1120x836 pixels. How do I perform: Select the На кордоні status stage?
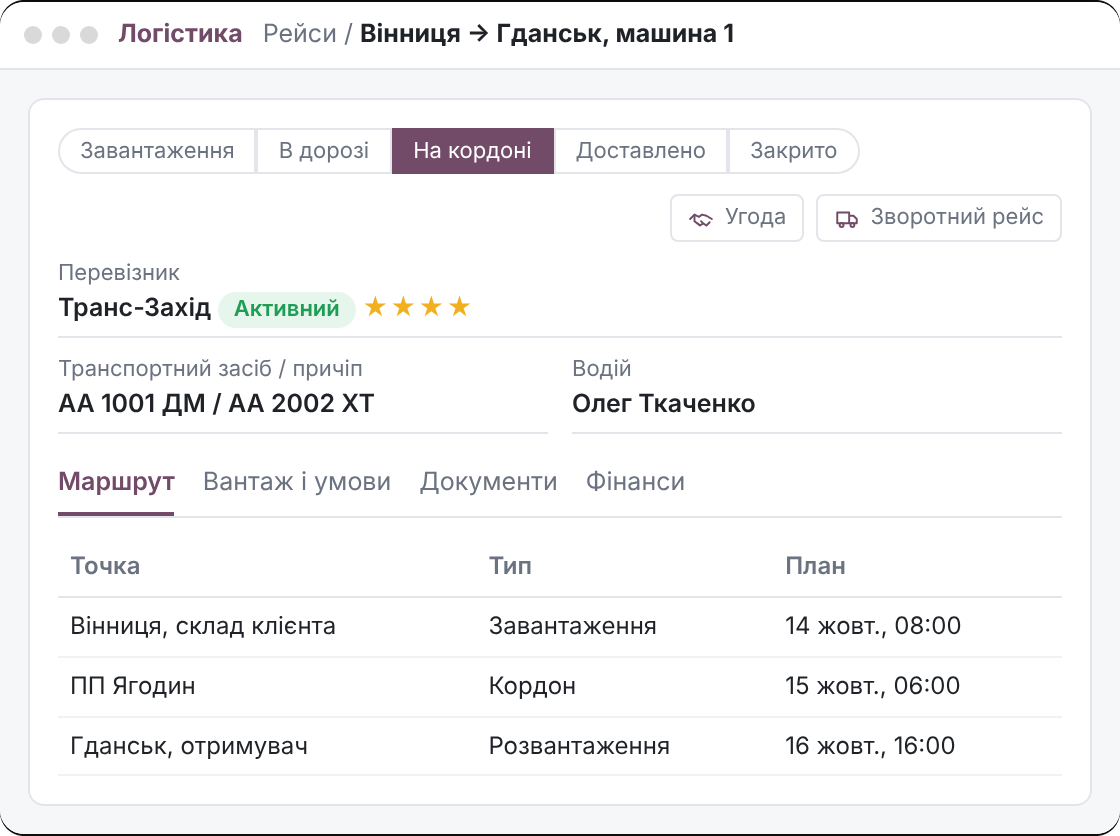[472, 151]
